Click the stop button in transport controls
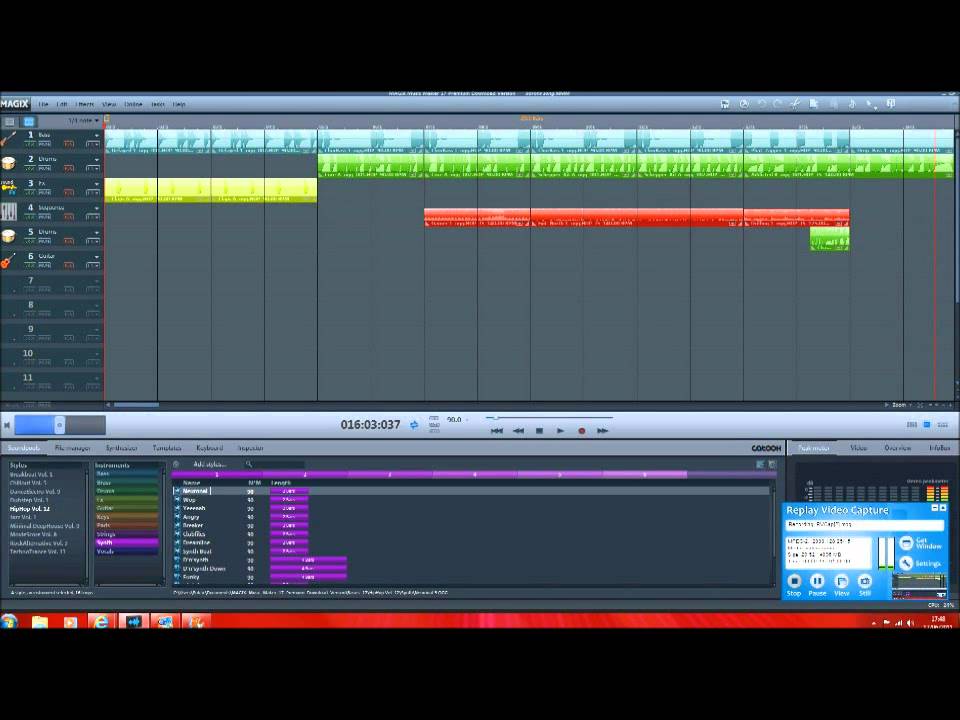Viewport: 960px width, 720px height. click(539, 431)
